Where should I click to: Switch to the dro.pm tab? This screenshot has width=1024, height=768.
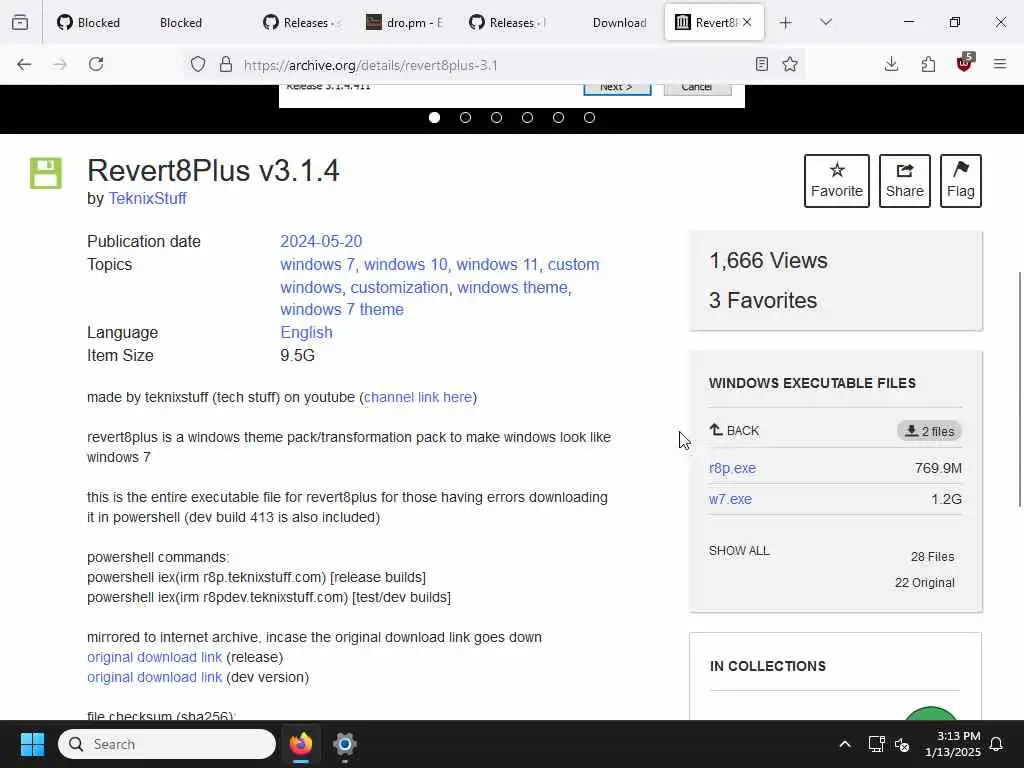[x=404, y=22]
